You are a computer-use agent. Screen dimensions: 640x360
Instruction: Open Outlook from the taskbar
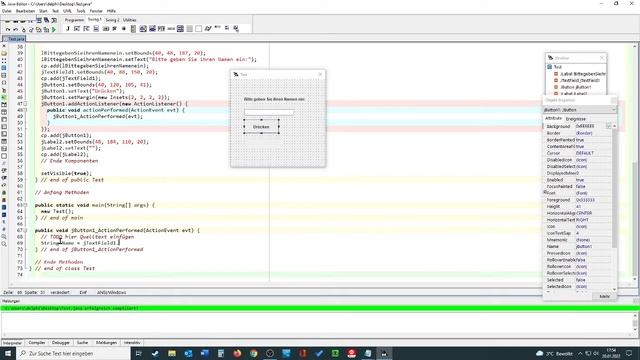pyautogui.click(x=188, y=353)
